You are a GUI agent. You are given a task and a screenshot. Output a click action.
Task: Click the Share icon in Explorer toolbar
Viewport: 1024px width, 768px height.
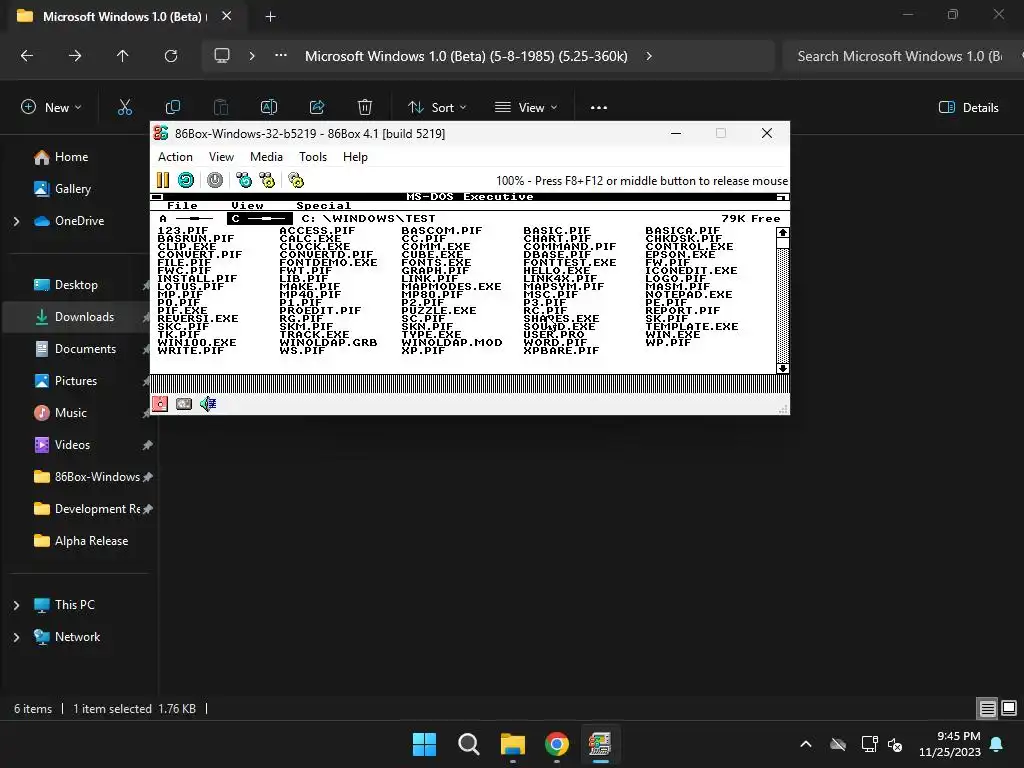pos(317,107)
